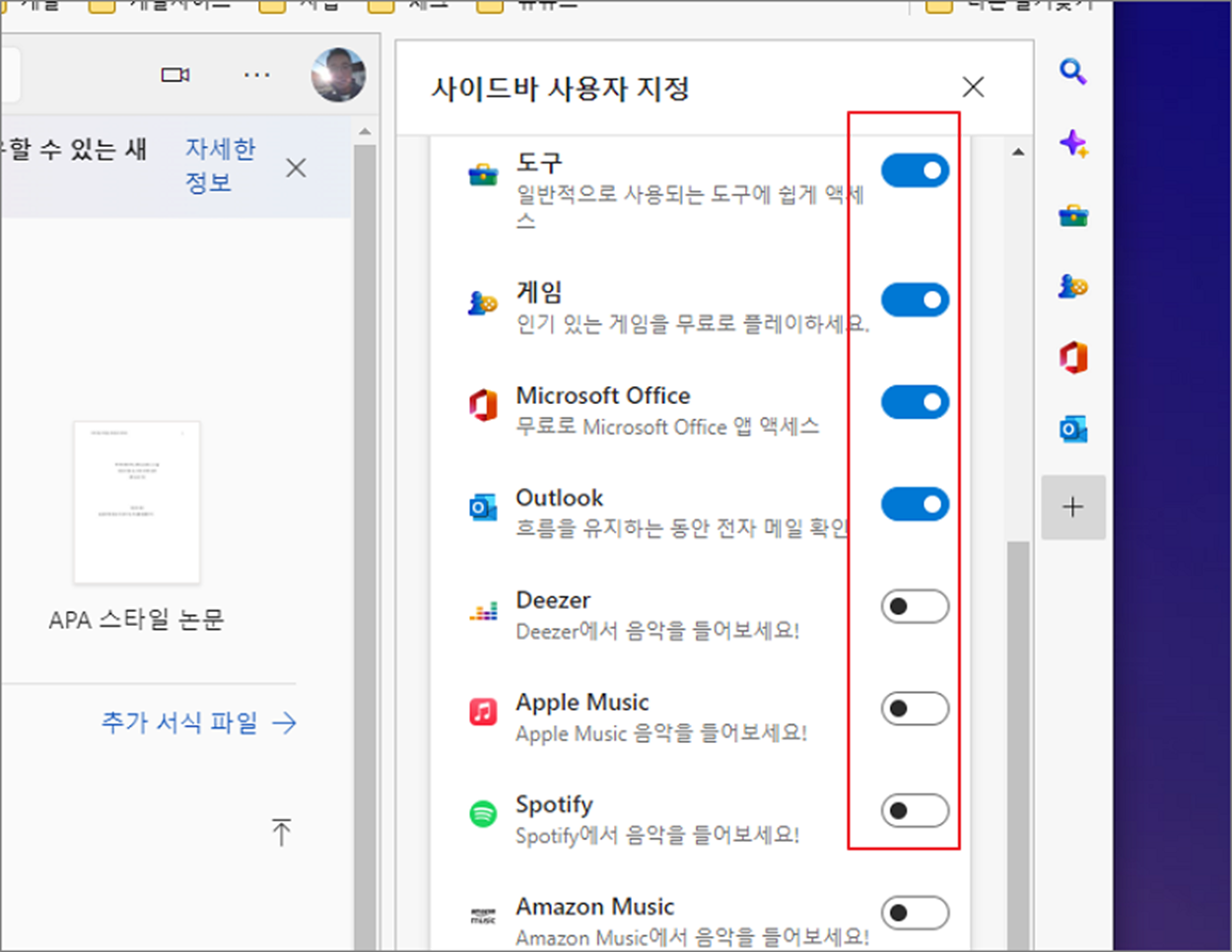1232x952 pixels.
Task: Click the Apple Music item title
Action: [582, 703]
